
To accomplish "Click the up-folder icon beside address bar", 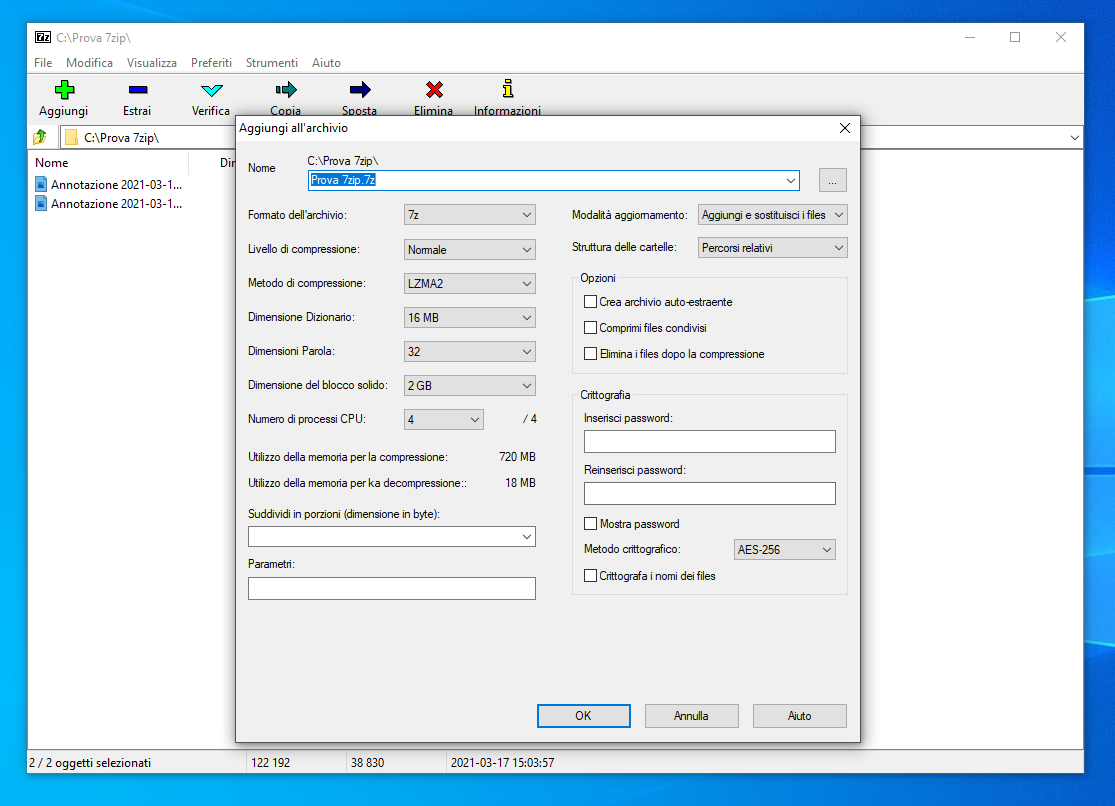I will (40, 137).
